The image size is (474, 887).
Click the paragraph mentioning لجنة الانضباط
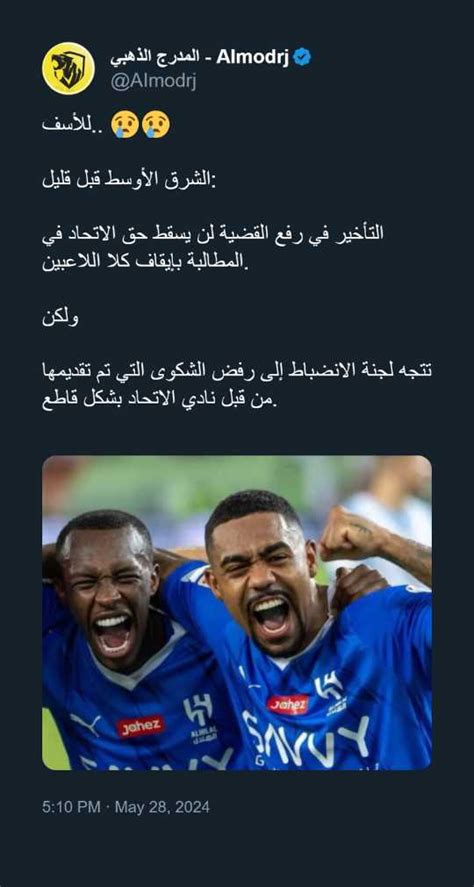pyautogui.click(x=236, y=387)
